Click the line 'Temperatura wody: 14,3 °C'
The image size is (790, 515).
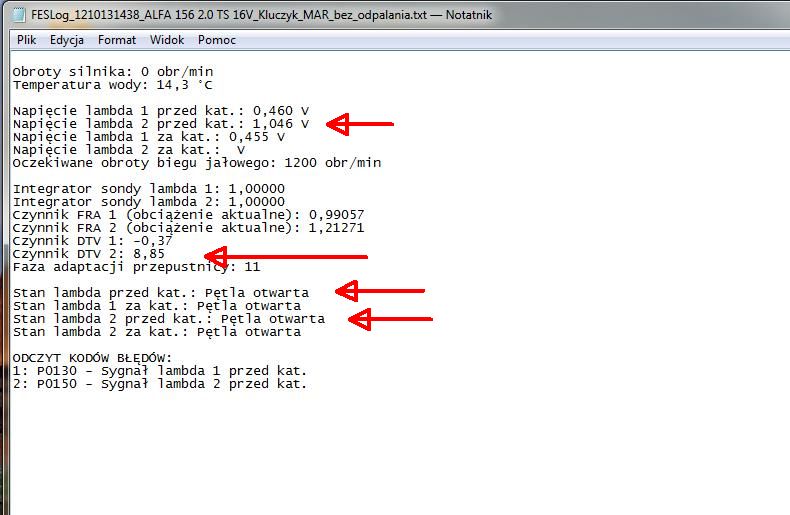click(113, 85)
